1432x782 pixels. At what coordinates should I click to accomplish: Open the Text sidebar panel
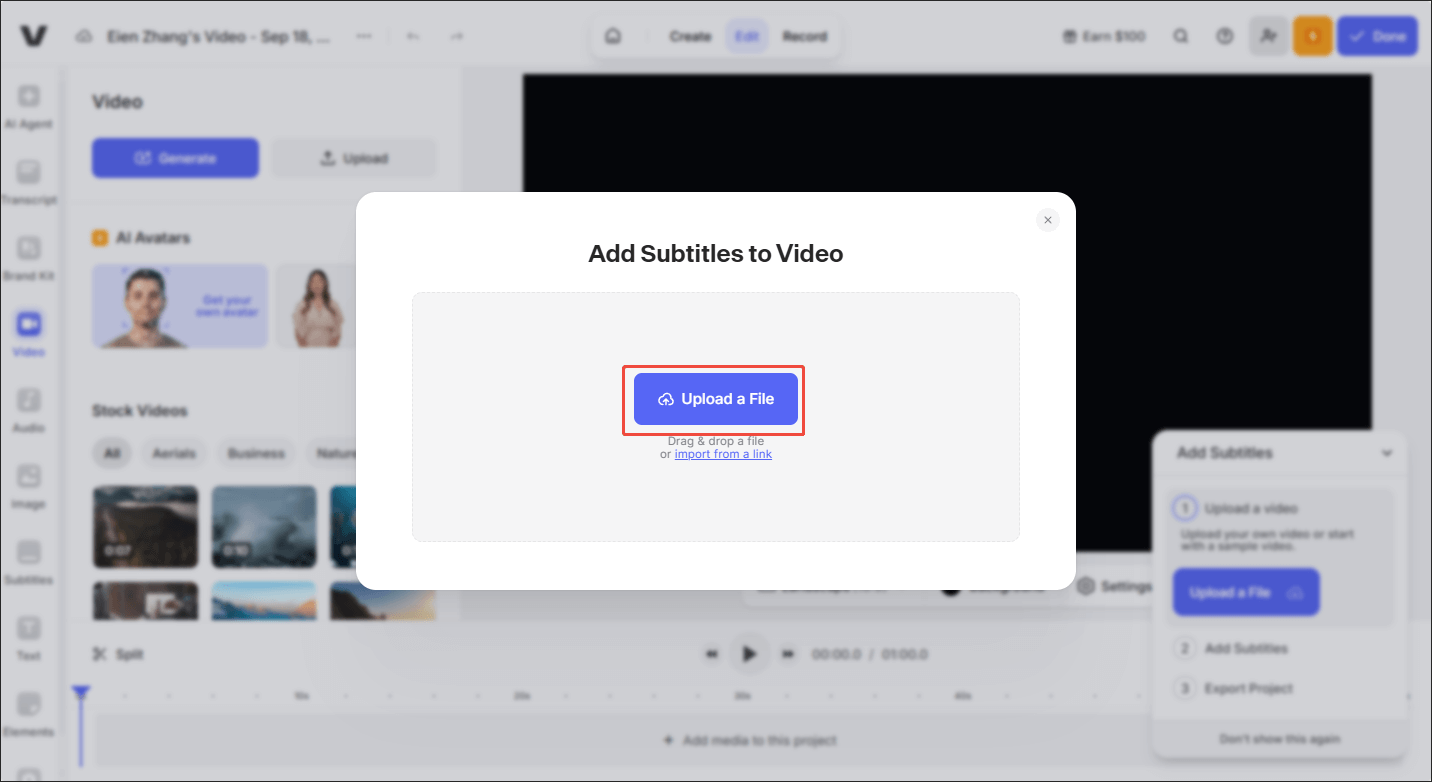click(29, 638)
